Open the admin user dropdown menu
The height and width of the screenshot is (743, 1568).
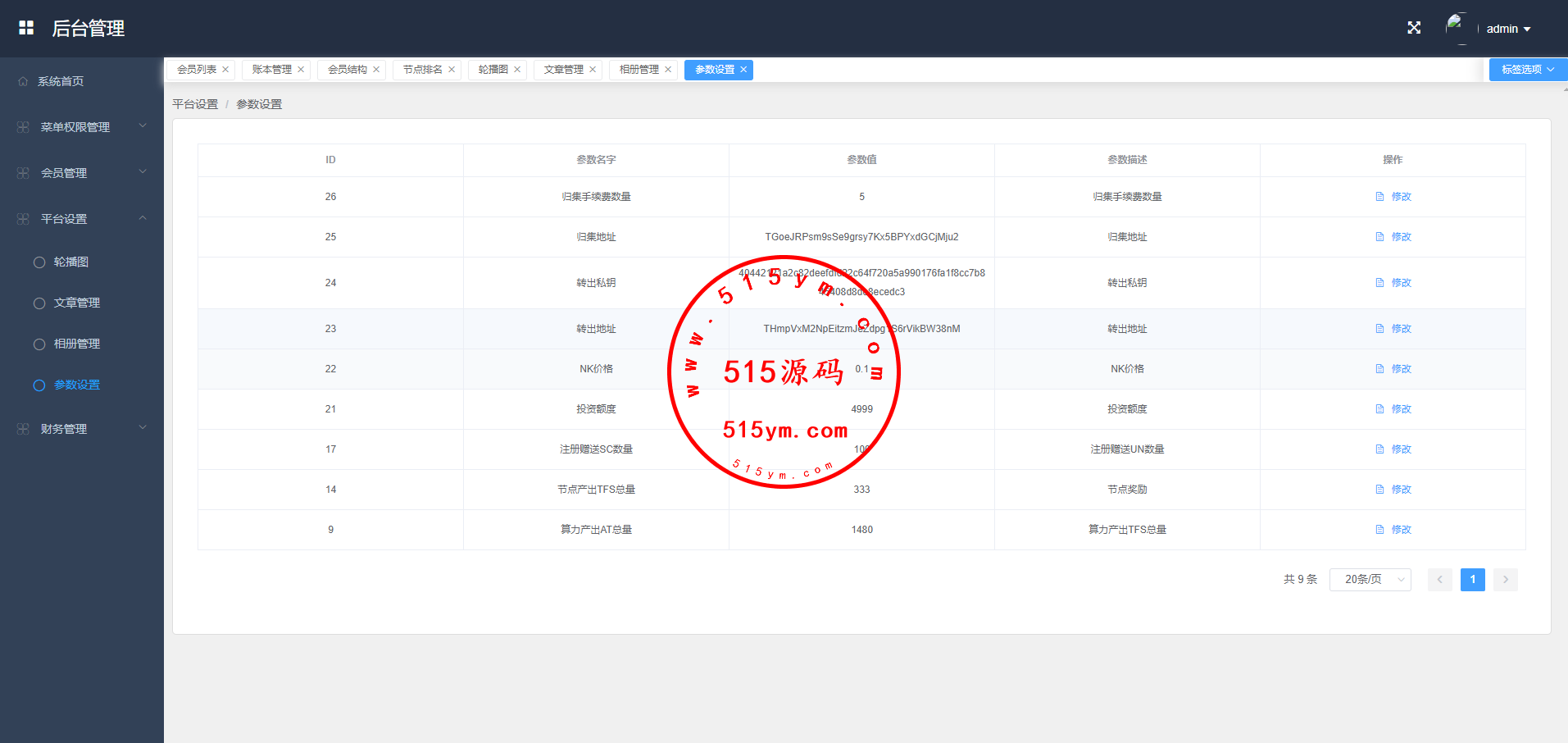point(1508,29)
